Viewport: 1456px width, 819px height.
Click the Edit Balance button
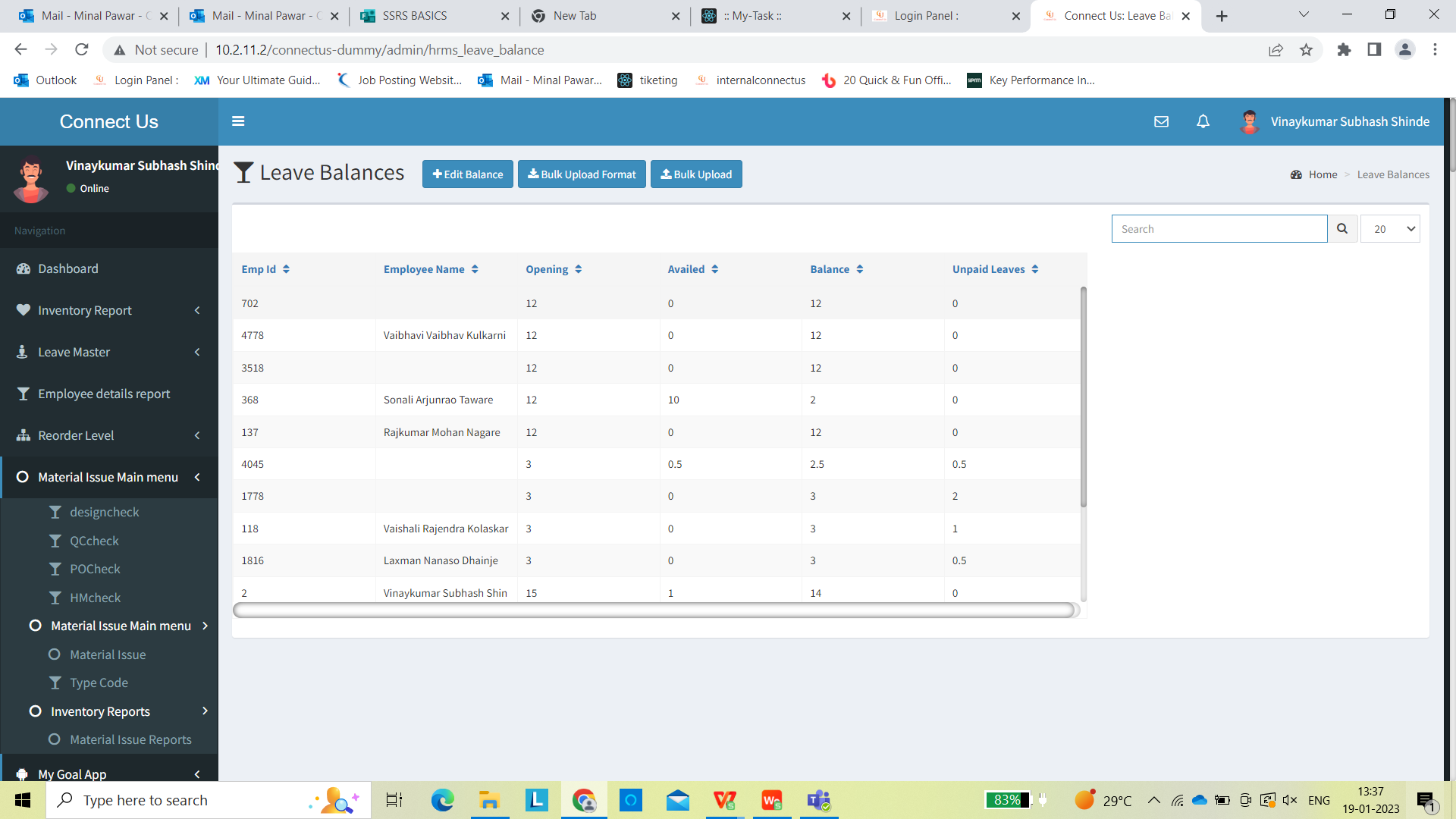coord(468,174)
